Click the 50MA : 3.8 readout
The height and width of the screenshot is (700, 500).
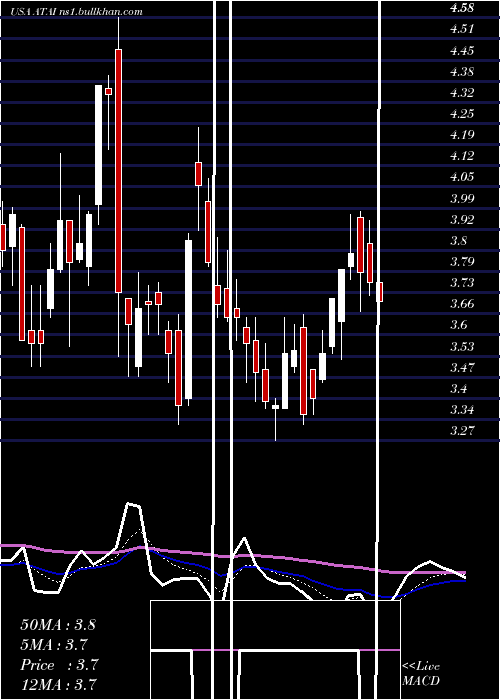[x=58, y=625]
